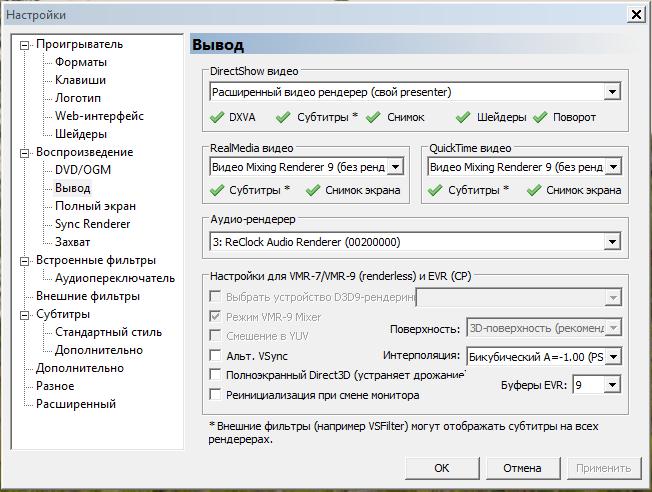The width and height of the screenshot is (652, 492).
Task: Open the Интерполяция dropdown
Action: (612, 356)
